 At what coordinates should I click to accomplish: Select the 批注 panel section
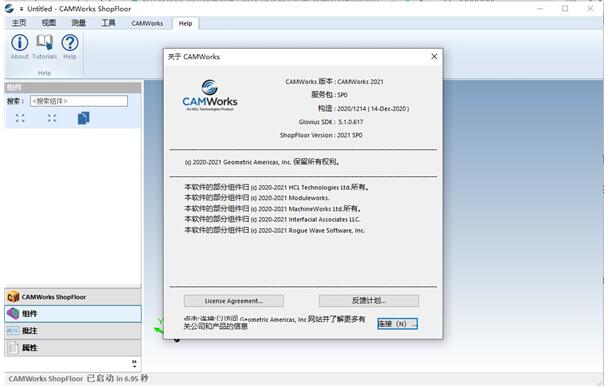pos(73,331)
